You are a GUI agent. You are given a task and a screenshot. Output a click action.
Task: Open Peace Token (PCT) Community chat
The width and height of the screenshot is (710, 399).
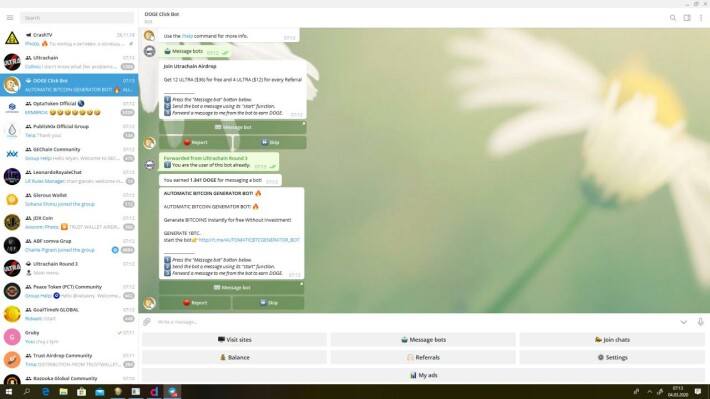(69, 291)
